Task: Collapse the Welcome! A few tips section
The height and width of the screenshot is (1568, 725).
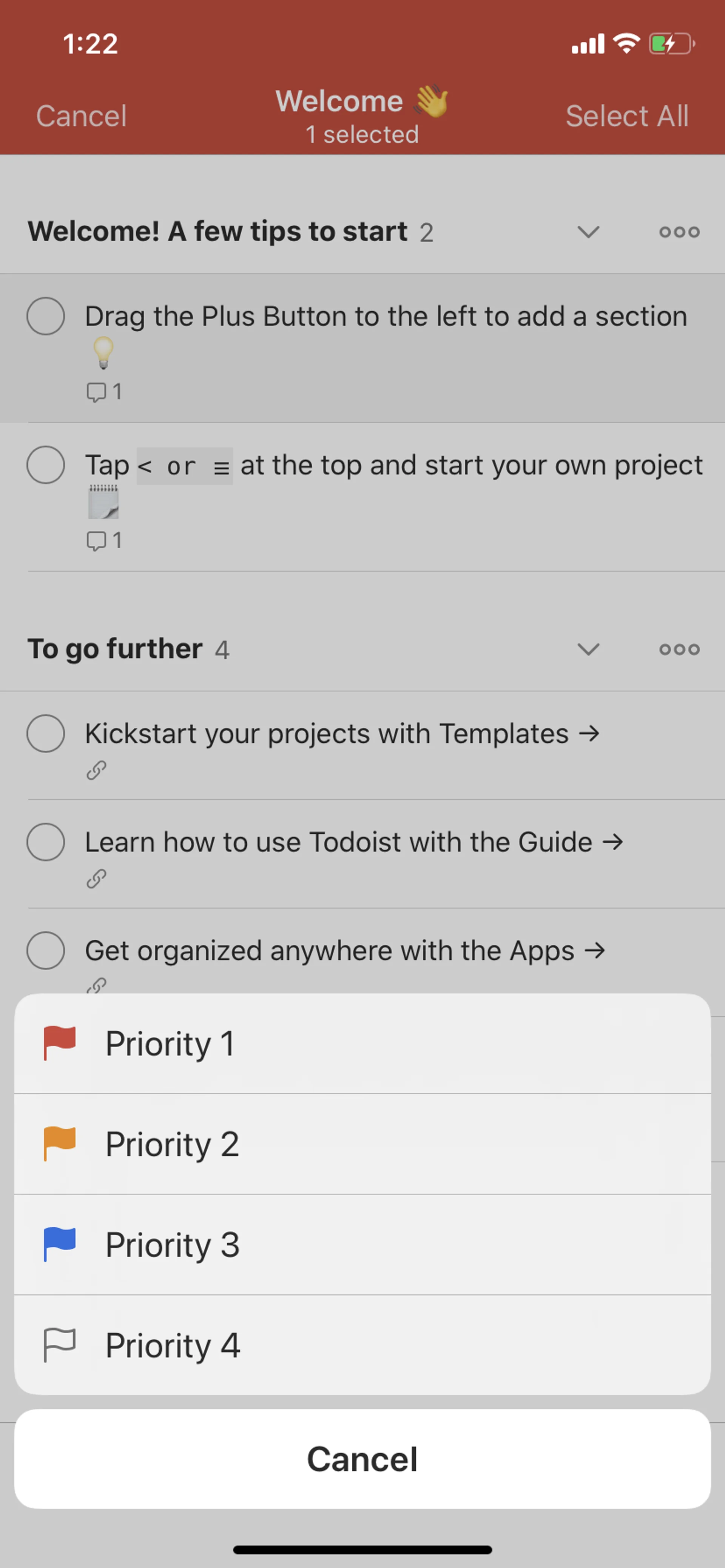Action: 588,232
